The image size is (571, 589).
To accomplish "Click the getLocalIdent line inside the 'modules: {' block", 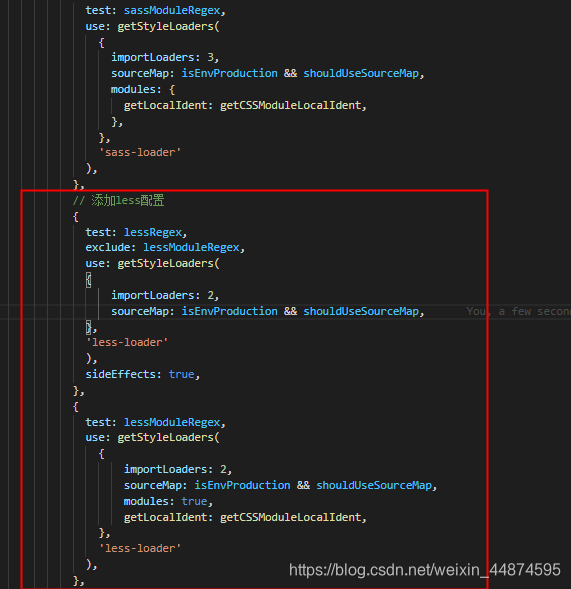I will 245,106.
